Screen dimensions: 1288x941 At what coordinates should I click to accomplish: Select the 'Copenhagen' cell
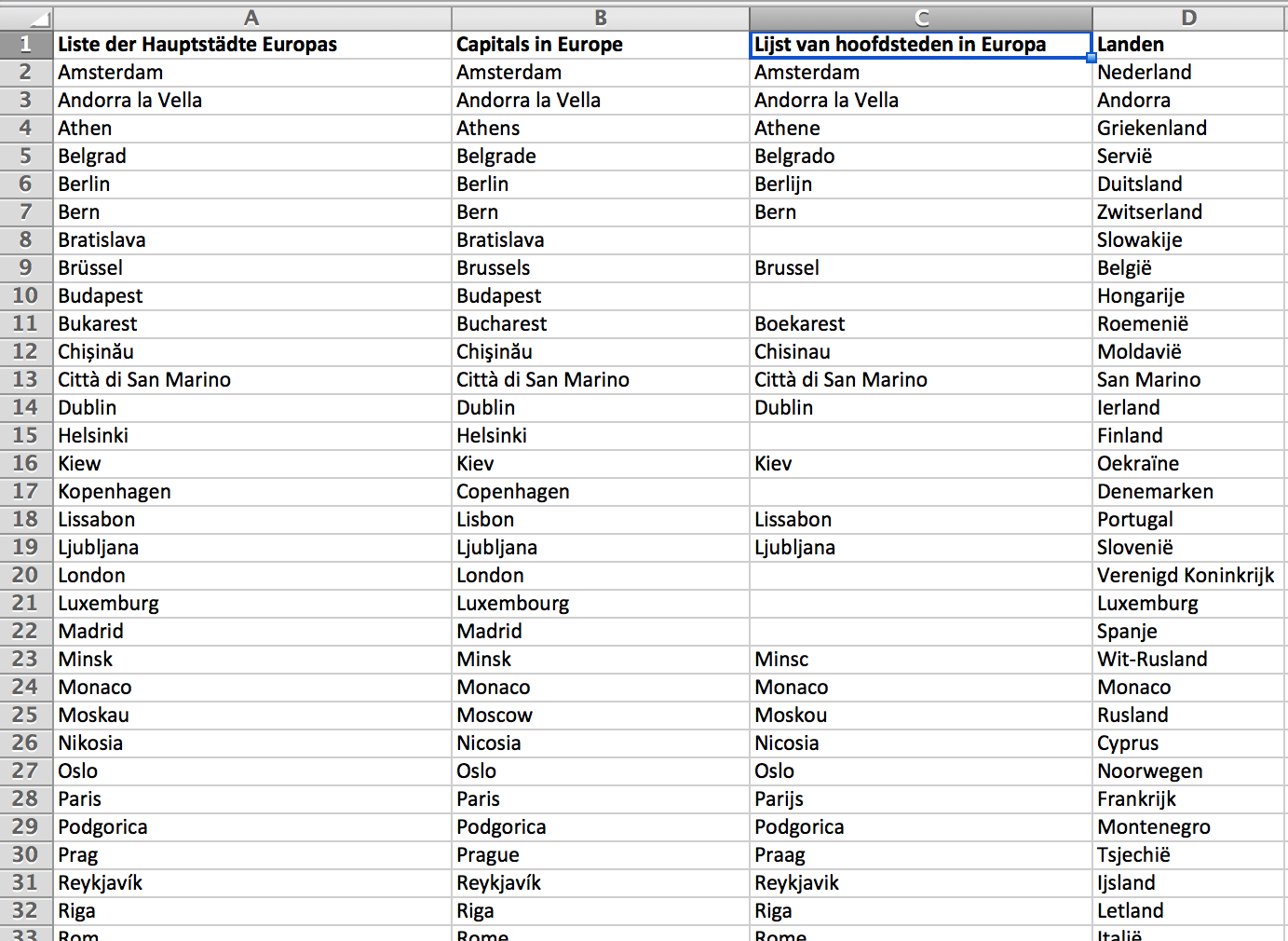[600, 492]
